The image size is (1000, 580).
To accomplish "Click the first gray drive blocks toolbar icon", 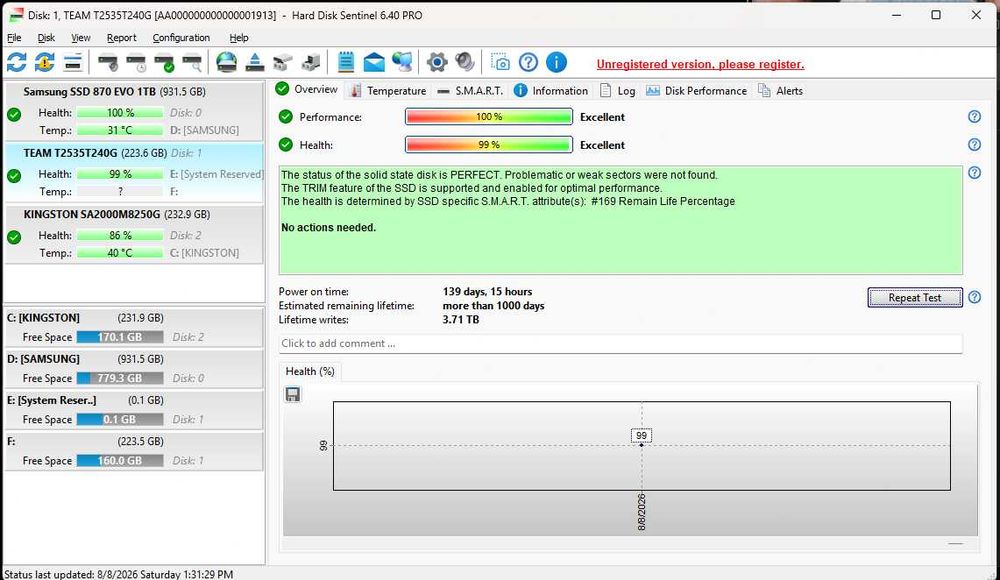I will pyautogui.click(x=283, y=62).
